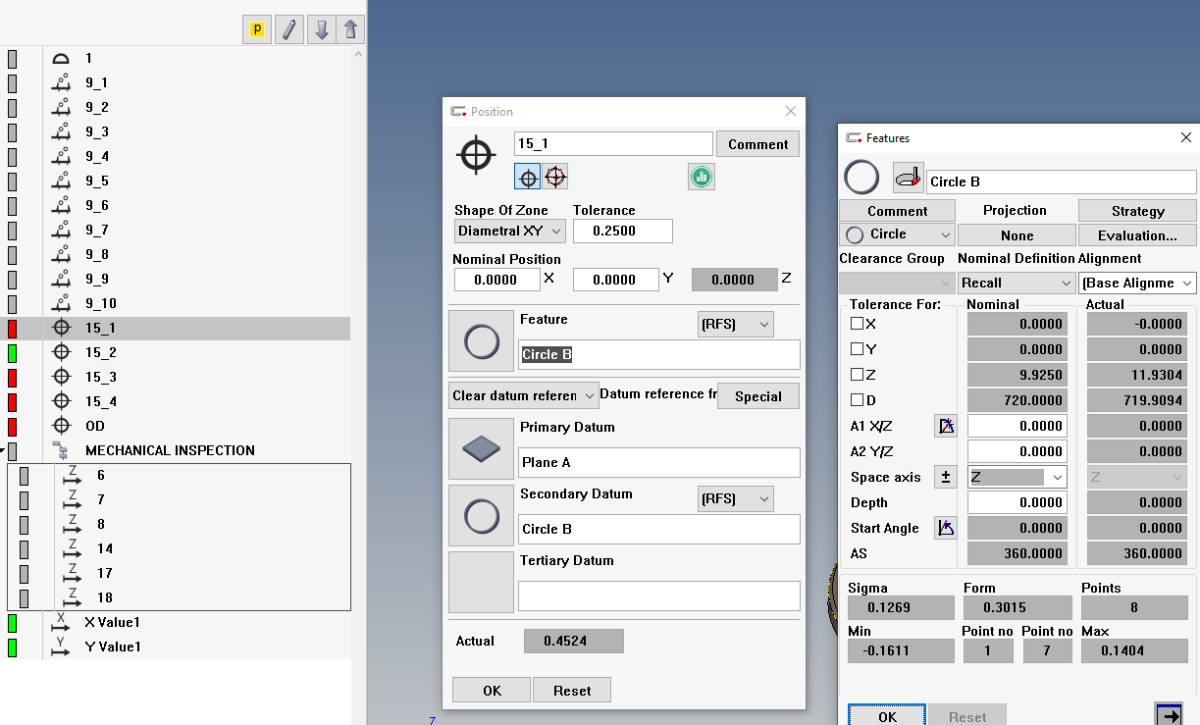Click the pencil edit icon above the list
The image size is (1200, 725).
click(288, 30)
